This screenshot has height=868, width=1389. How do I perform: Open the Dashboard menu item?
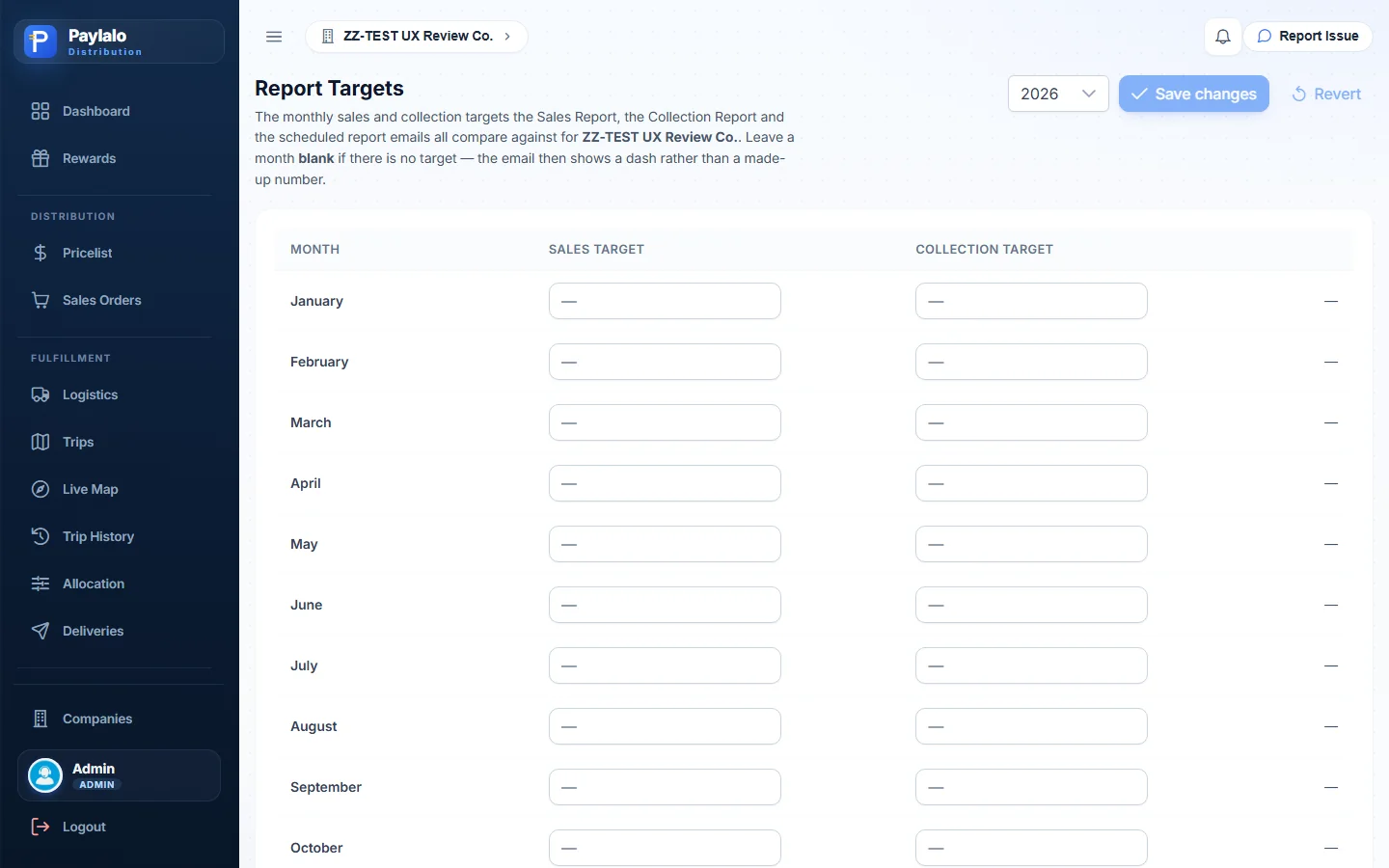(120, 111)
